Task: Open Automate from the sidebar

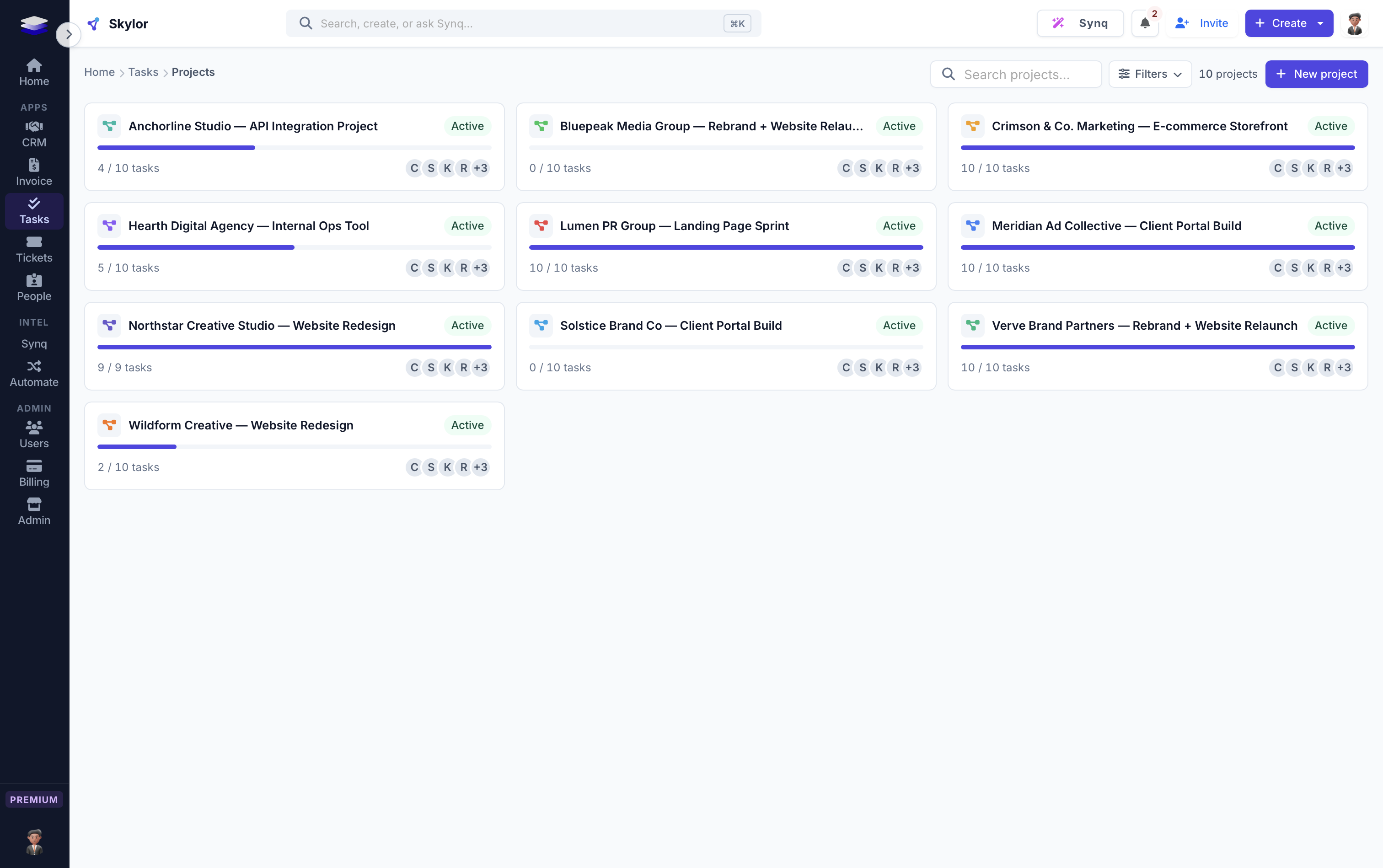Action: click(x=34, y=374)
